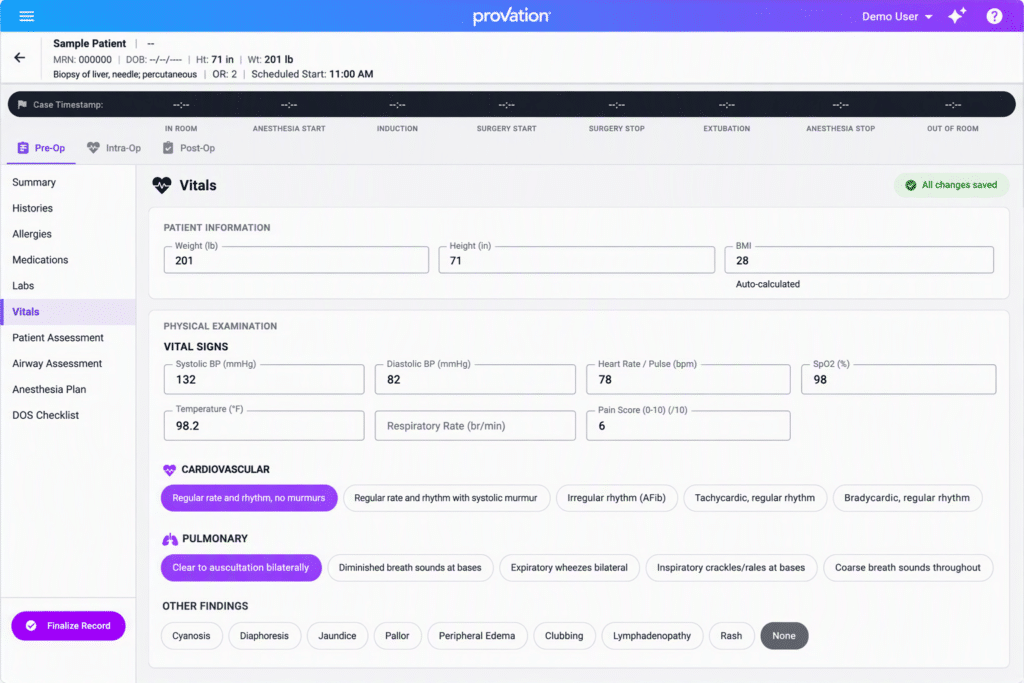Click the sparkle AI assistant icon

957,16
